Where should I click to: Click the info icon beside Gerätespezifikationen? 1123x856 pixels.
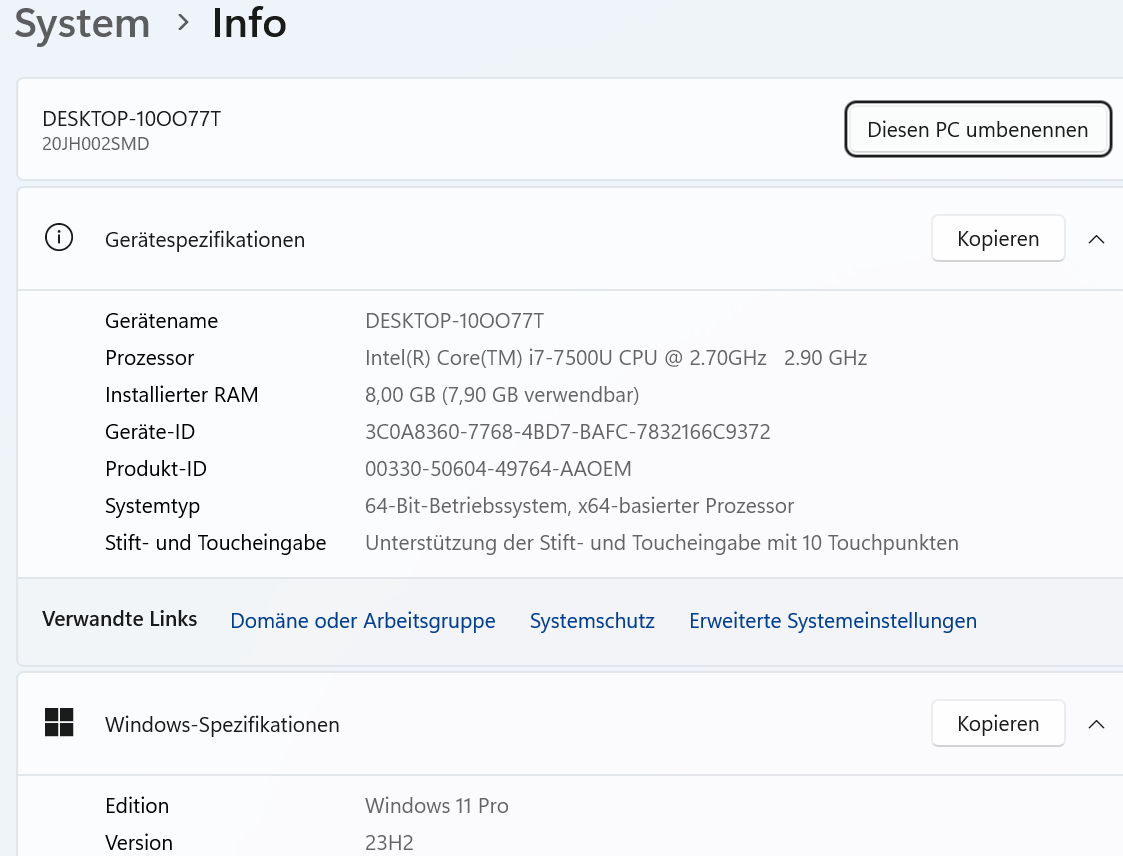point(59,237)
